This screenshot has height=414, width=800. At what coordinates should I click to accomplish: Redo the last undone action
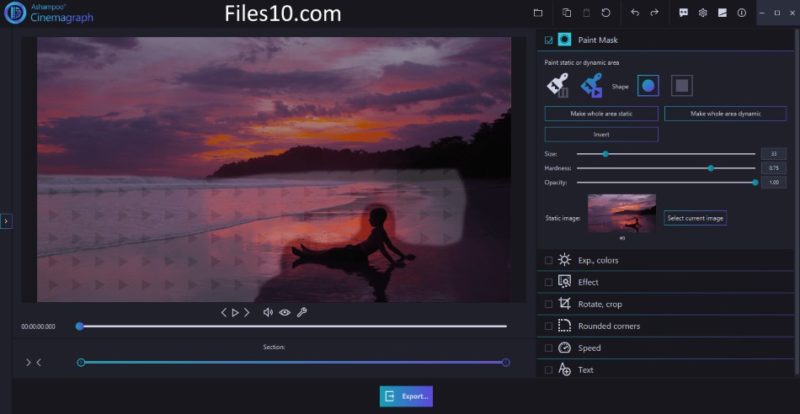coord(654,13)
